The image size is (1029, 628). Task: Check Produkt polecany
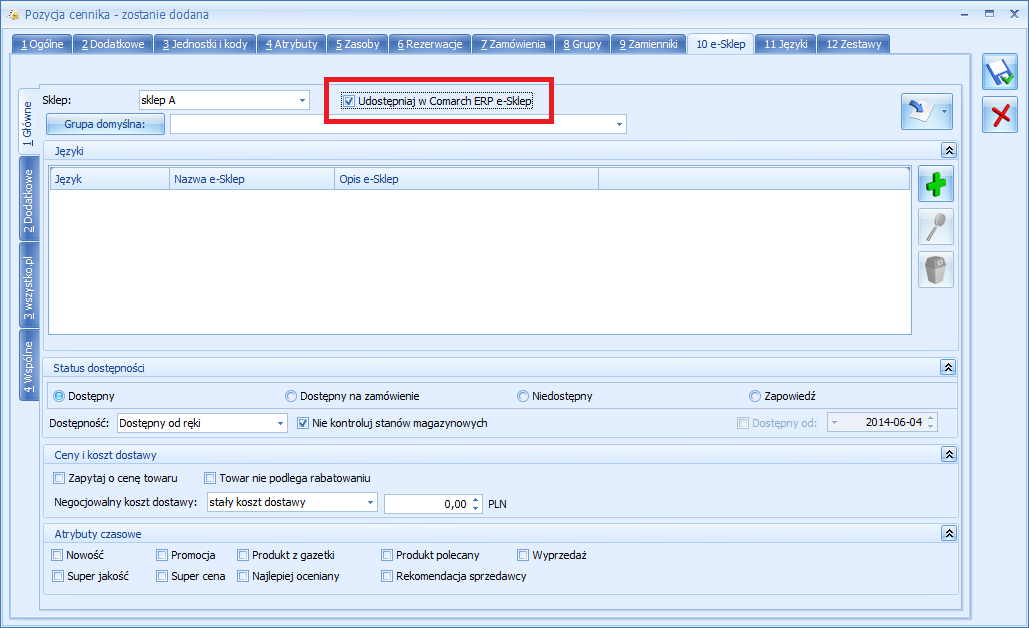(387, 555)
